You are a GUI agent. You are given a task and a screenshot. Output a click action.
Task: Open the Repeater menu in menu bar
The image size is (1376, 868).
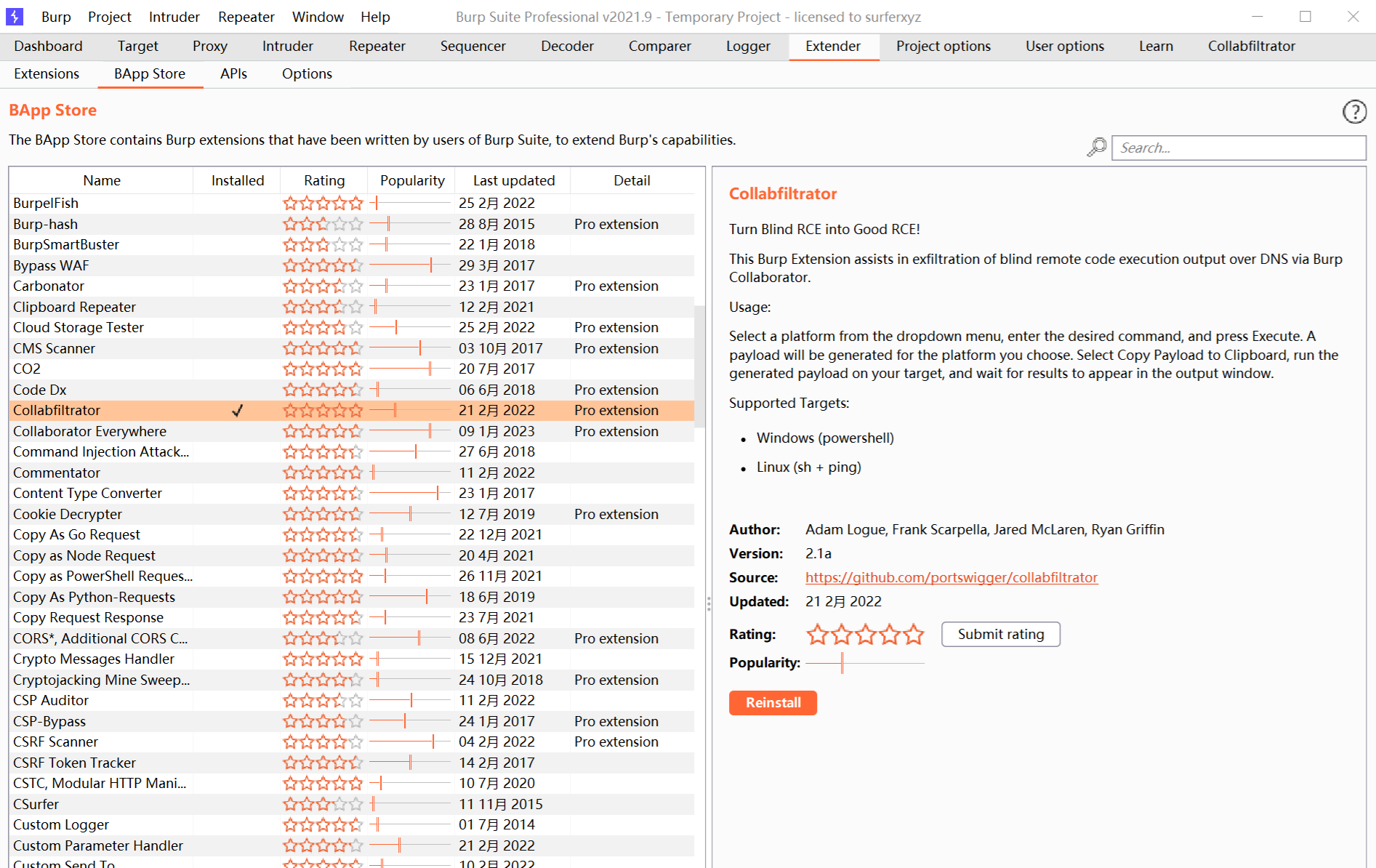pos(246,17)
